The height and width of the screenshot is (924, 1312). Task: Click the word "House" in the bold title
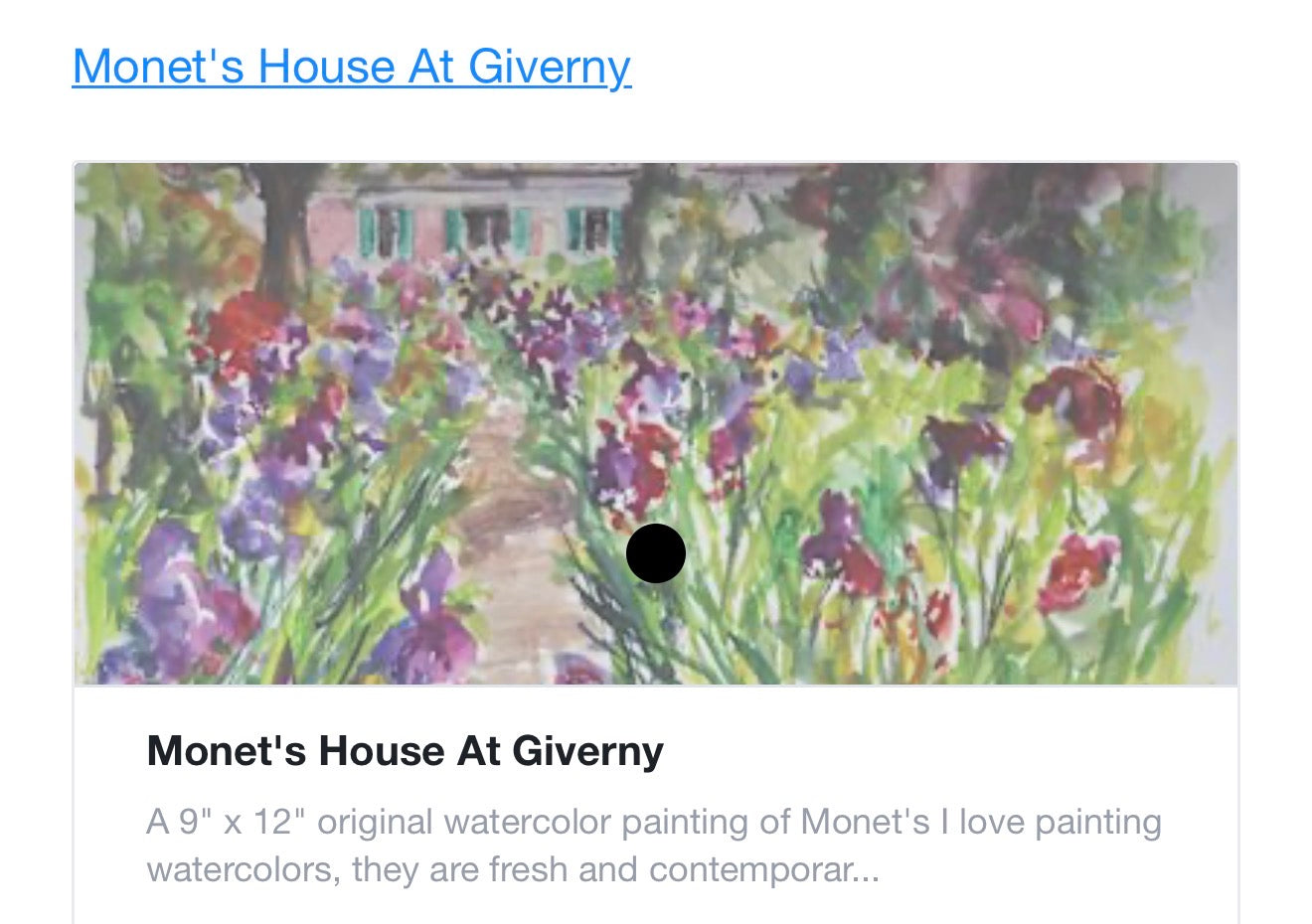(382, 751)
